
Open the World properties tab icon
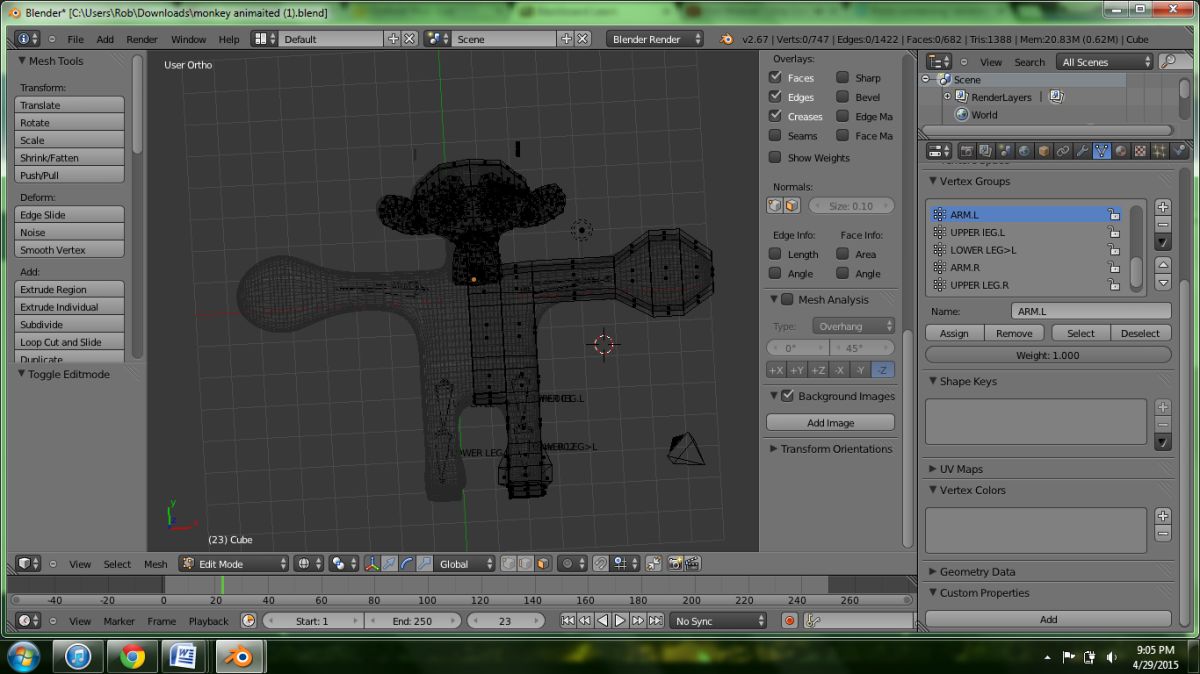[1025, 151]
